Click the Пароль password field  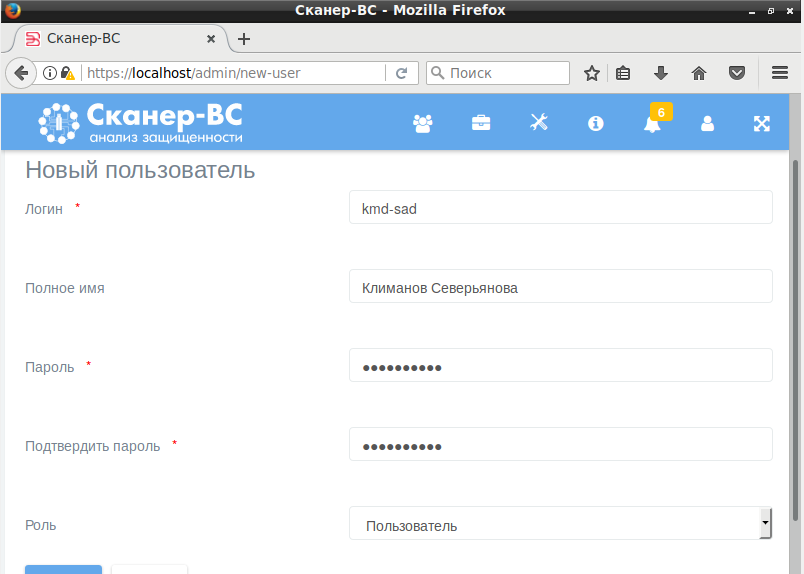click(x=560, y=365)
